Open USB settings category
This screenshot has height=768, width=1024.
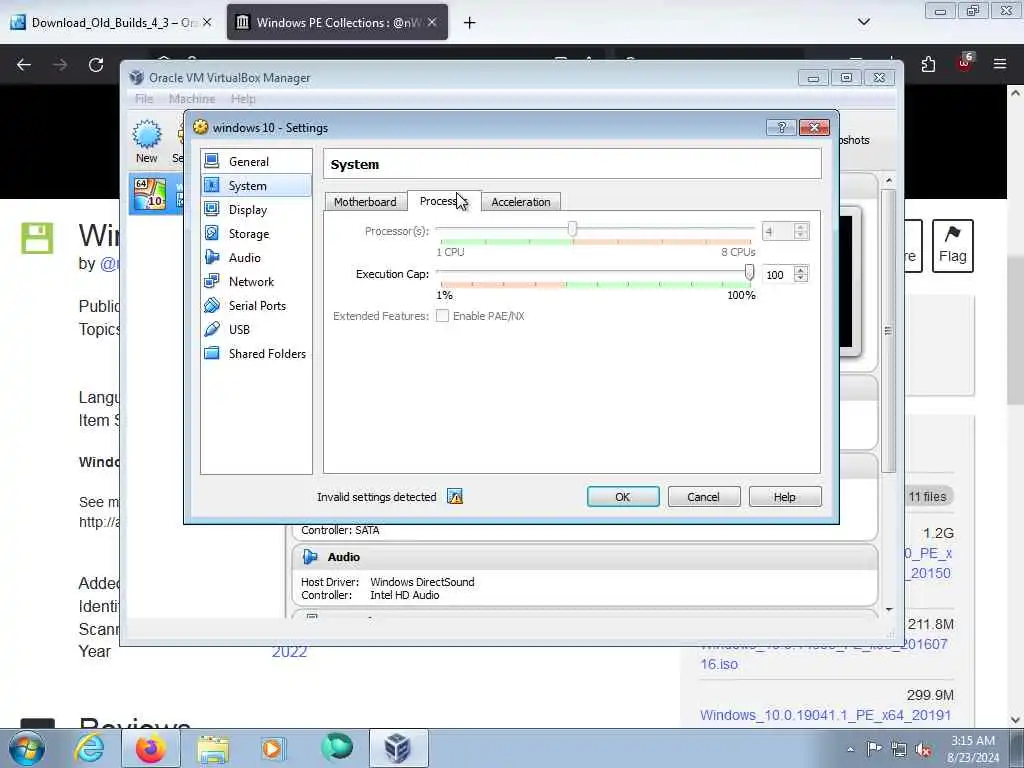256,330
